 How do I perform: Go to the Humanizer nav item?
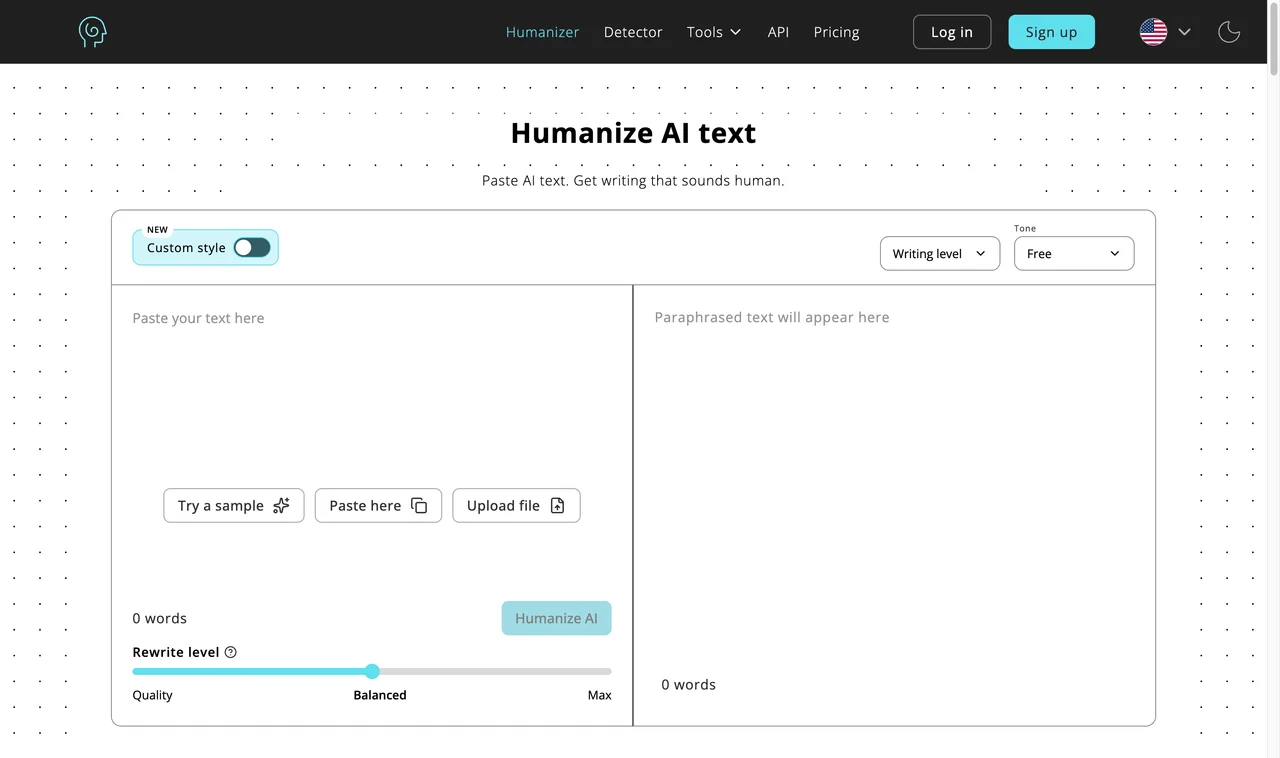(x=542, y=32)
